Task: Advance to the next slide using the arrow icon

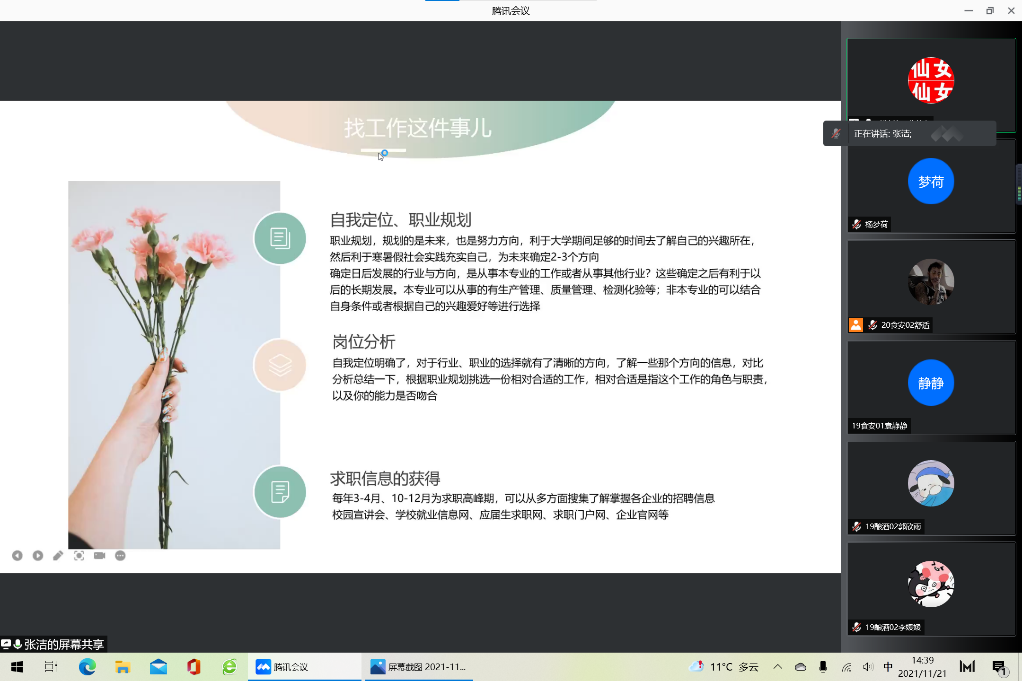Action: tap(38, 555)
